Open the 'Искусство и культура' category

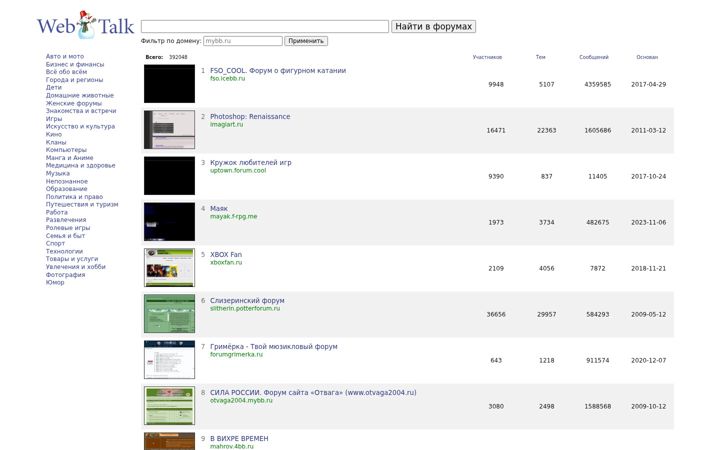click(80, 126)
